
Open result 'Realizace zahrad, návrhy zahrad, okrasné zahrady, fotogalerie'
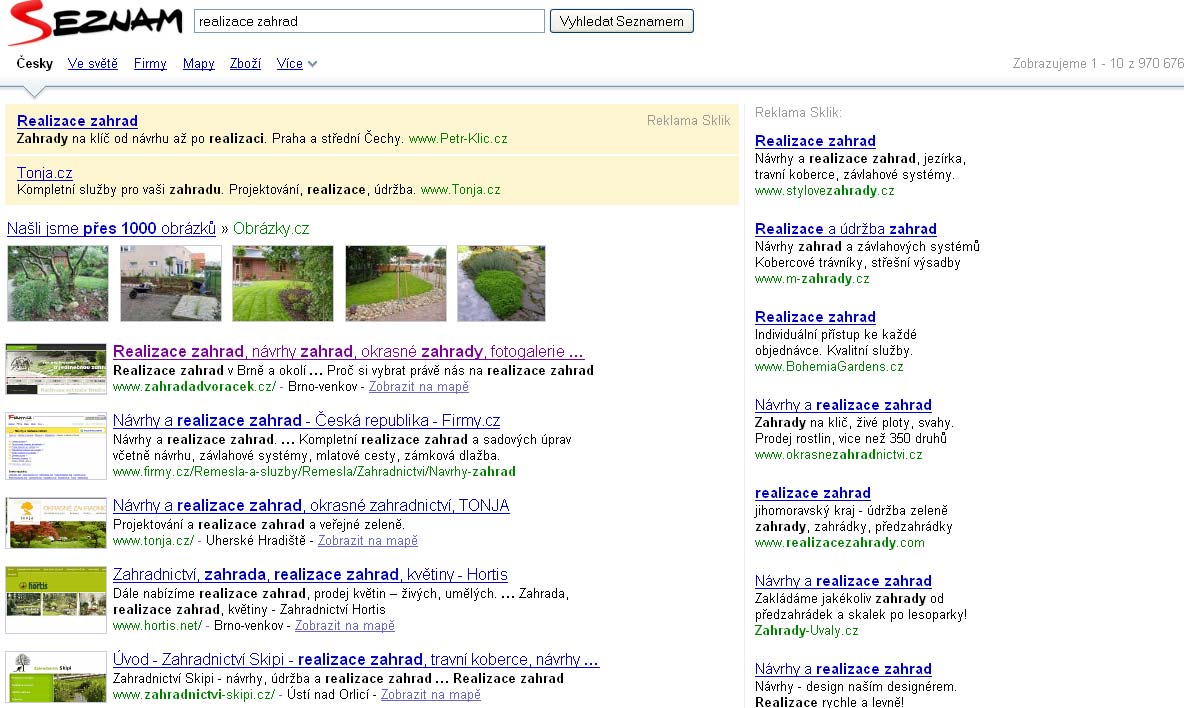click(x=348, y=352)
